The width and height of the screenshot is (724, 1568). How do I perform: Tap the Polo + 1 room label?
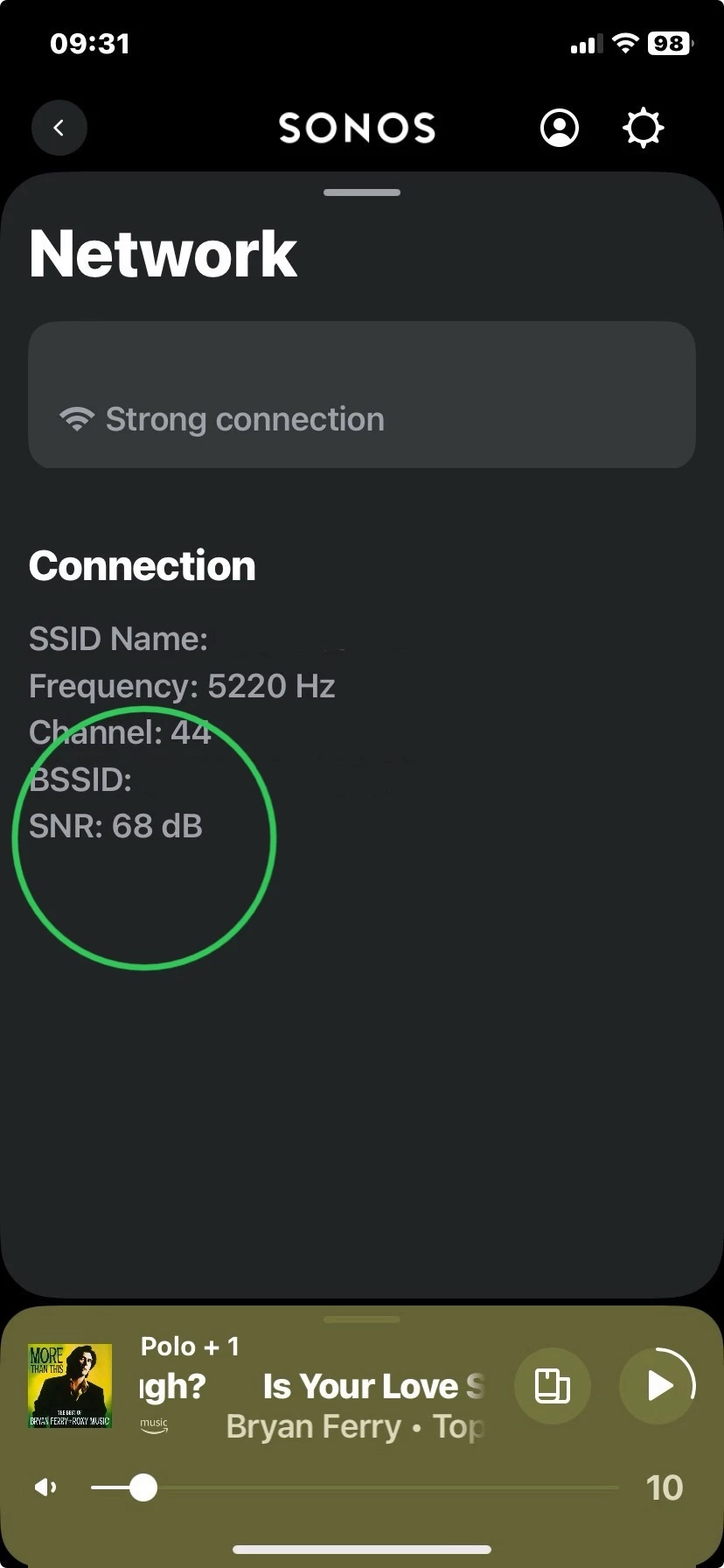pos(190,1346)
